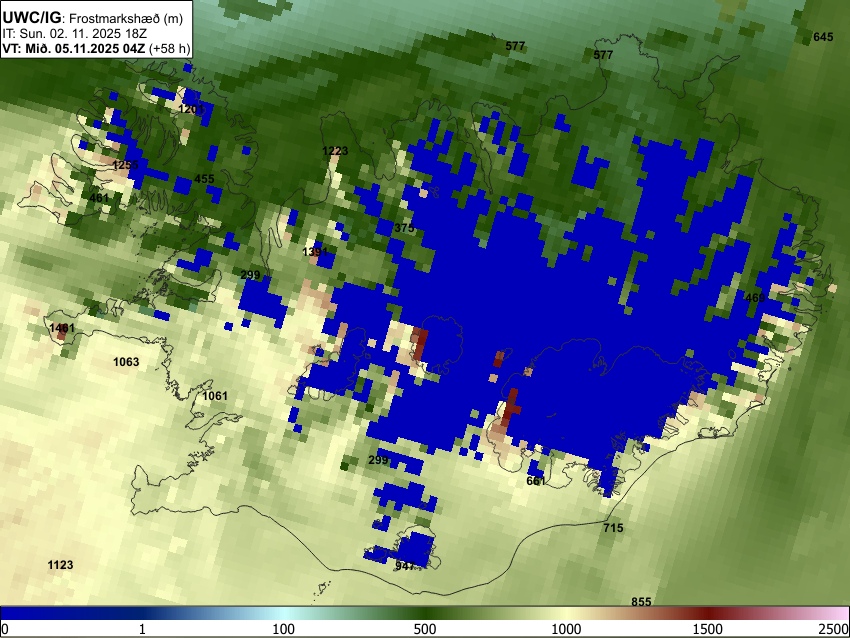Click the title text 'UWC/IG: Frostmarkshæð (m)'
Viewport: 850px width, 638px height.
93,18
